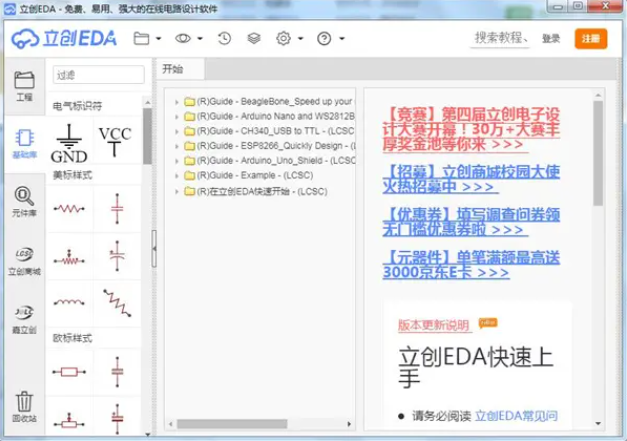Click the 电气标识符 section header
Viewport: 627px width, 441px height.
[x=78, y=106]
